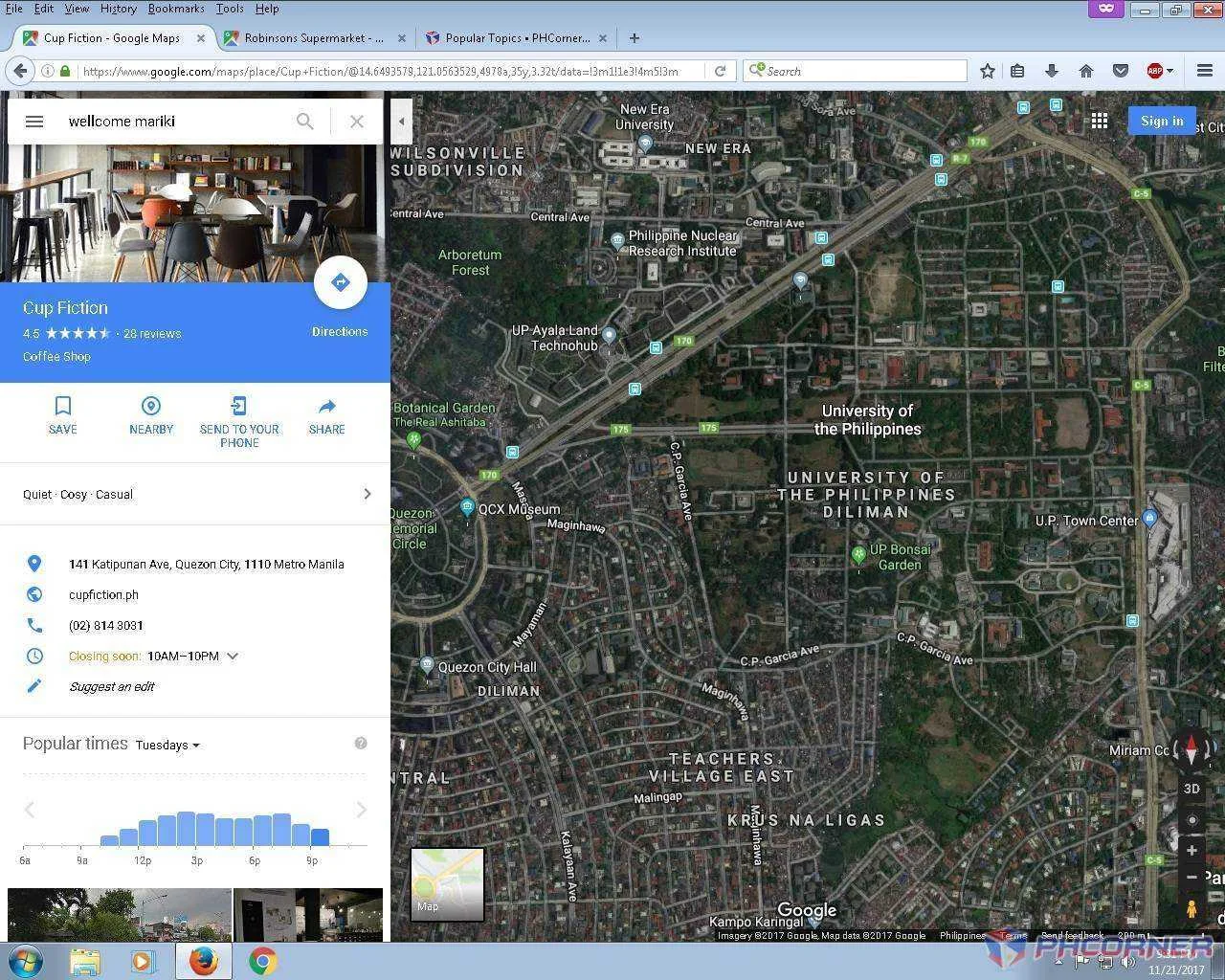Open Windows Start menu
This screenshot has height=980, width=1225.
25,961
